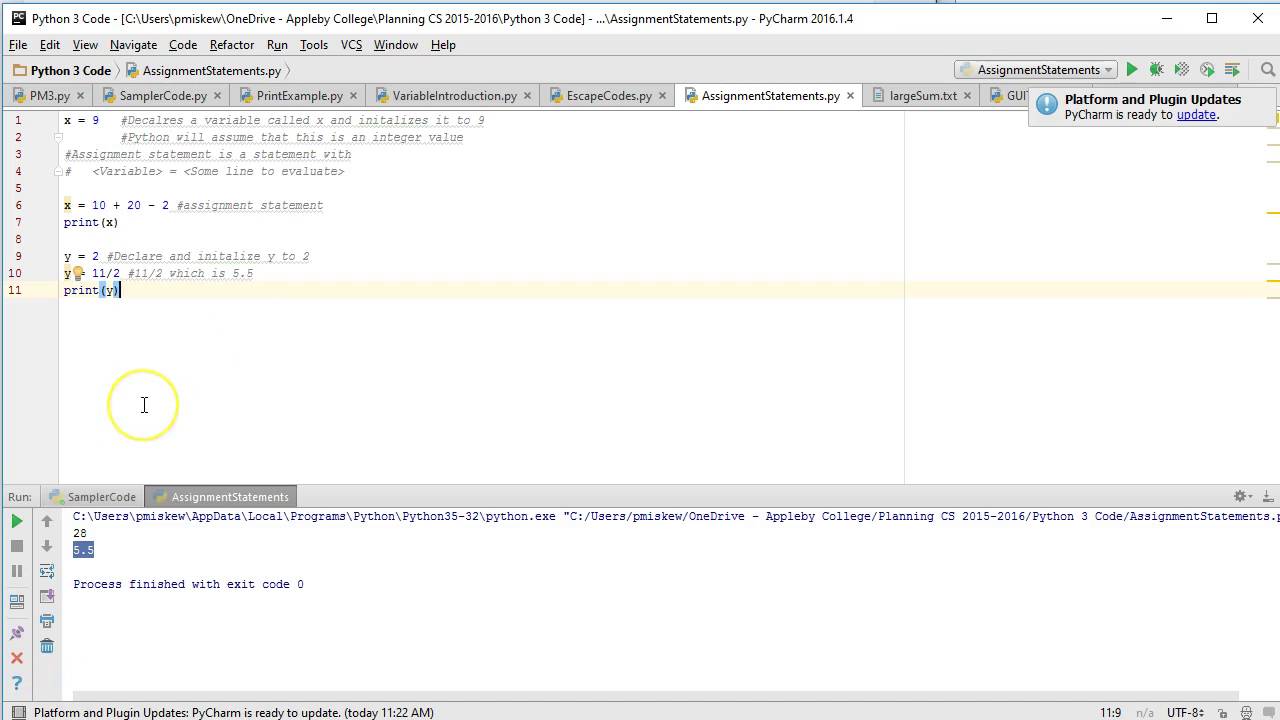Open the View menu
The width and height of the screenshot is (1280, 720).
tap(85, 45)
